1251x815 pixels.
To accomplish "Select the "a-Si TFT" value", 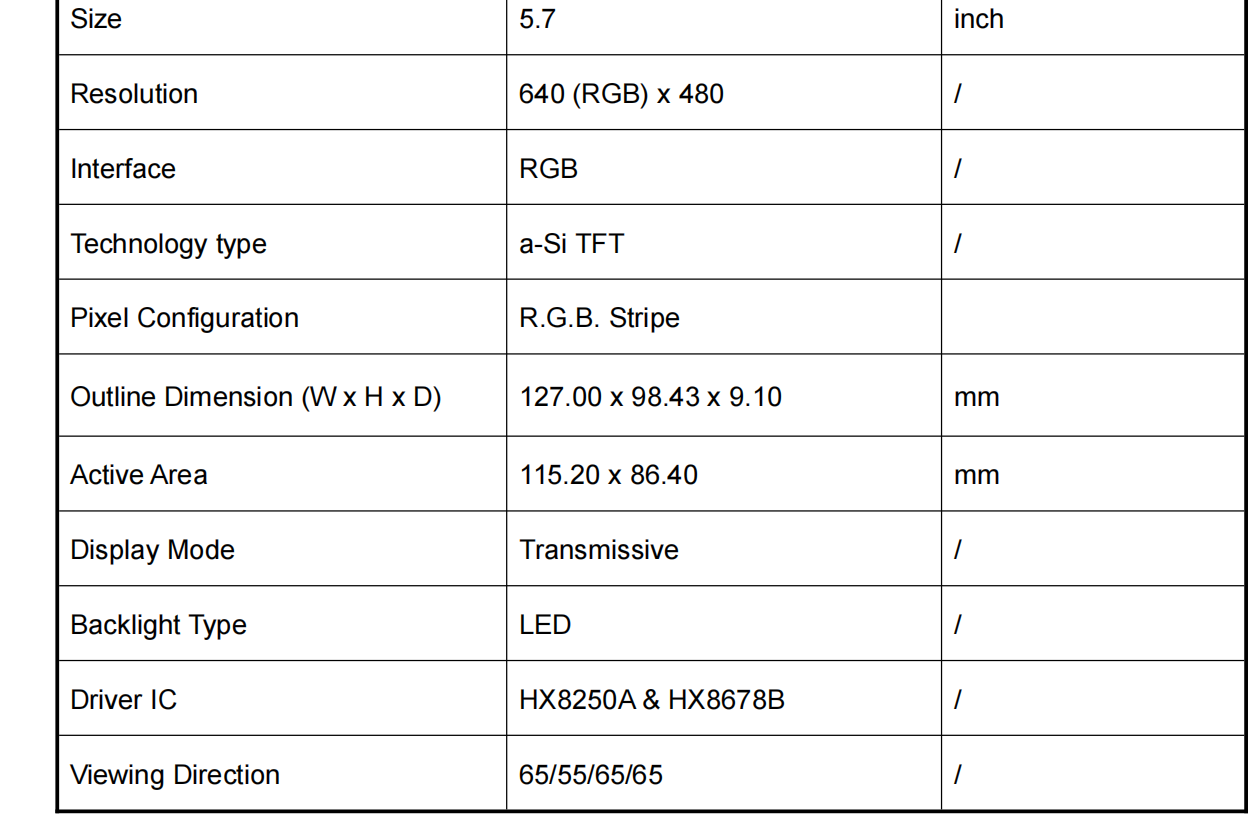I will point(571,244).
